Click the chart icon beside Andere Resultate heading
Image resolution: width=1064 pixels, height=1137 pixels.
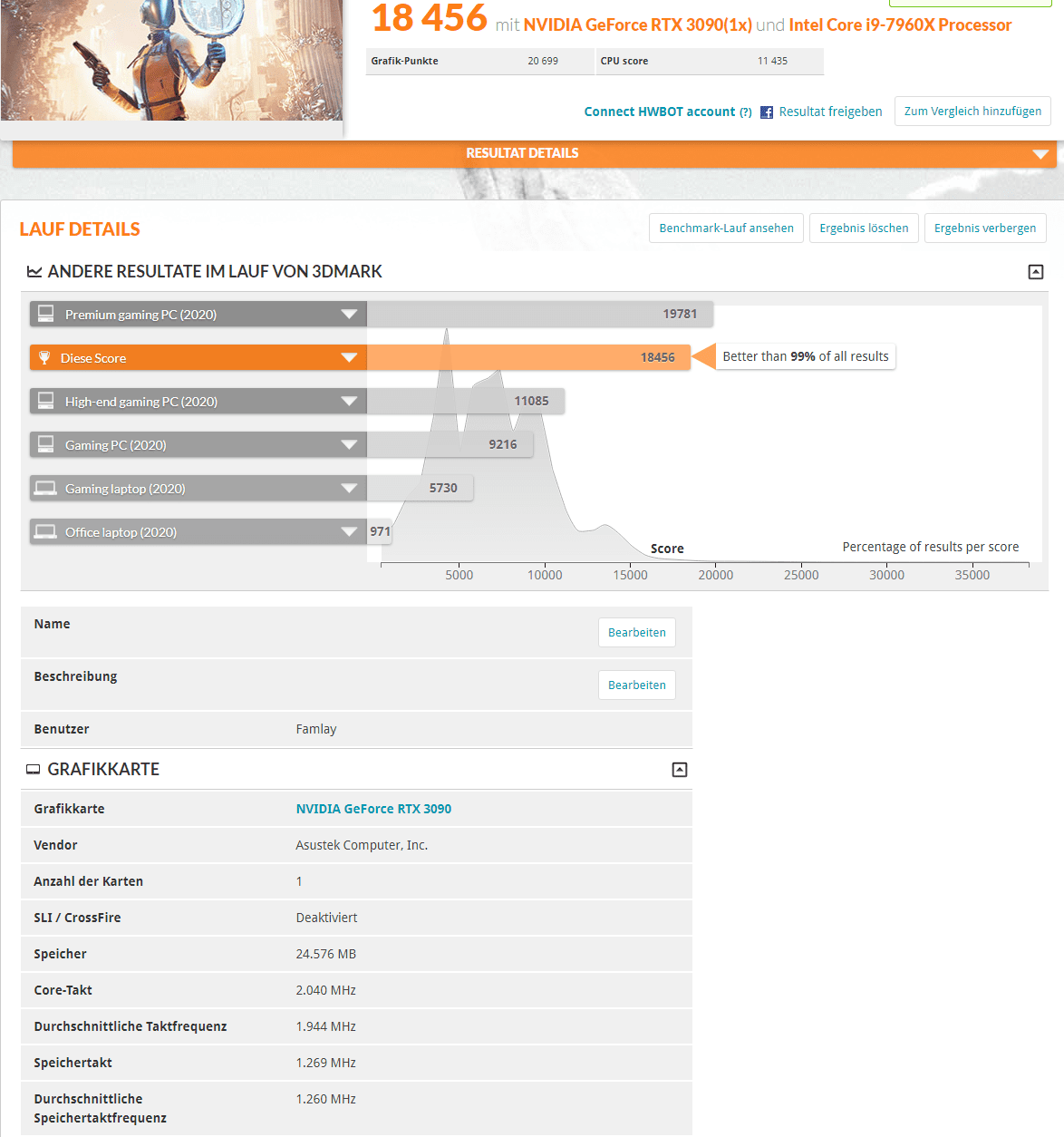pyautogui.click(x=34, y=272)
